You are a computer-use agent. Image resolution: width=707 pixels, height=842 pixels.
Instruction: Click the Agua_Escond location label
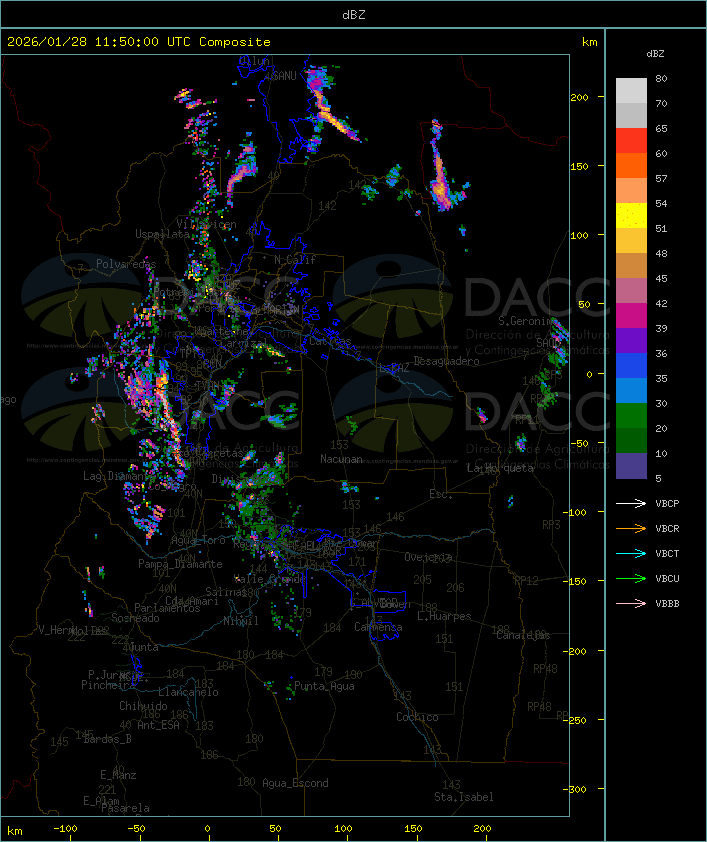[x=294, y=783]
